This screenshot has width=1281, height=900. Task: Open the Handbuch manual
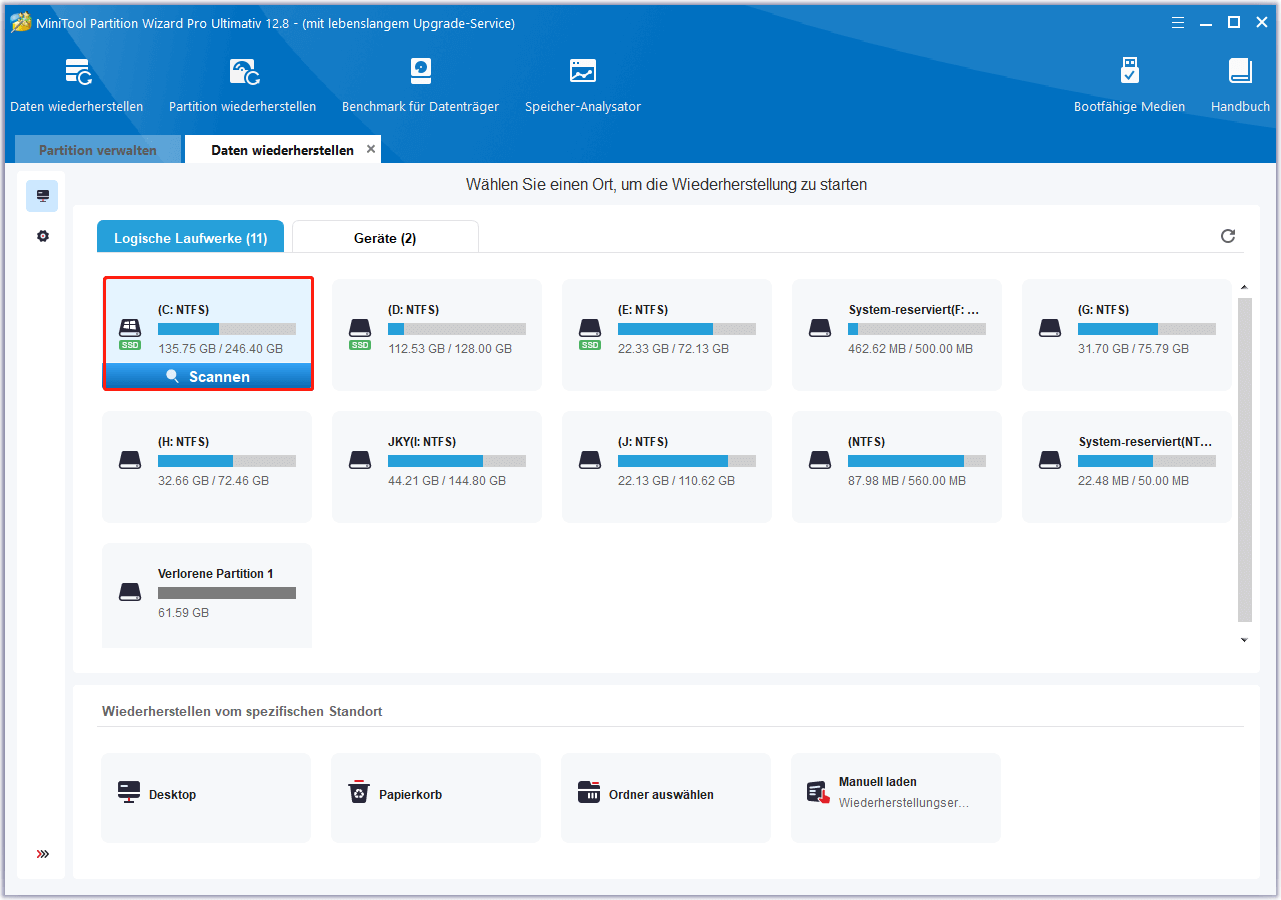(x=1240, y=85)
